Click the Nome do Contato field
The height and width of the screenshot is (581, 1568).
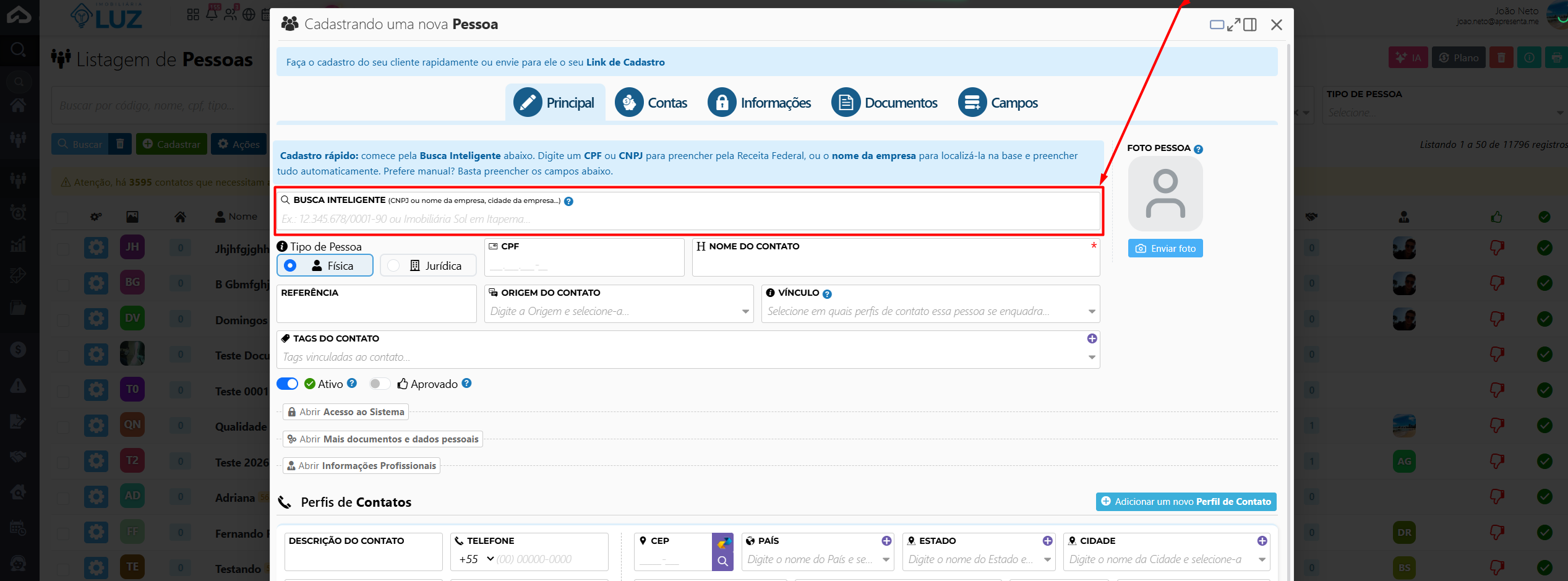[x=896, y=257]
